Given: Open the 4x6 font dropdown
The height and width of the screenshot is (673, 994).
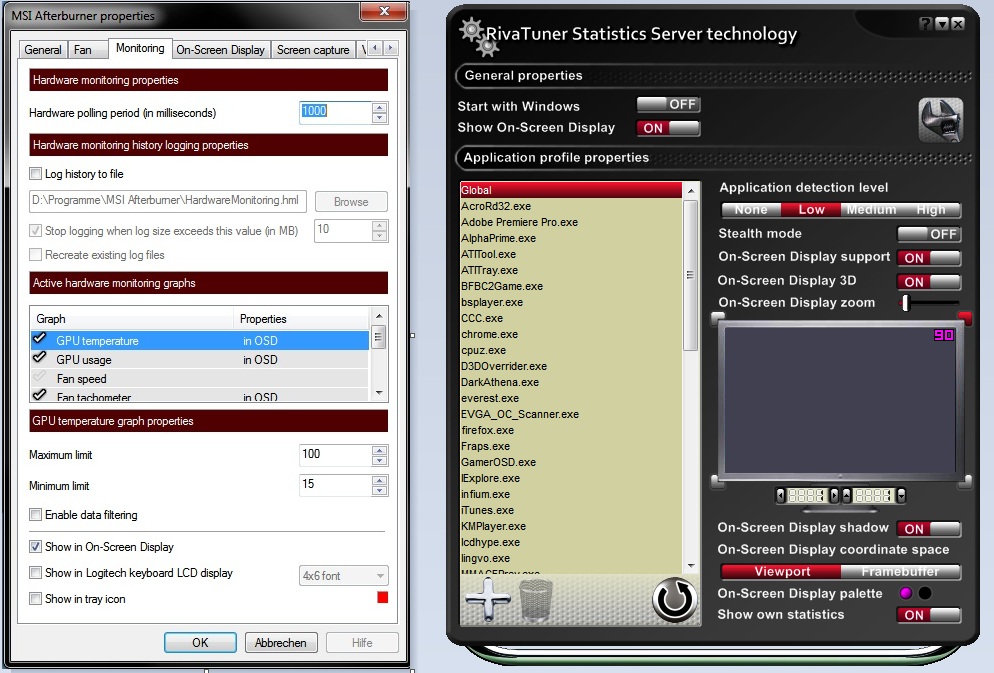Looking at the screenshot, I should (x=344, y=575).
